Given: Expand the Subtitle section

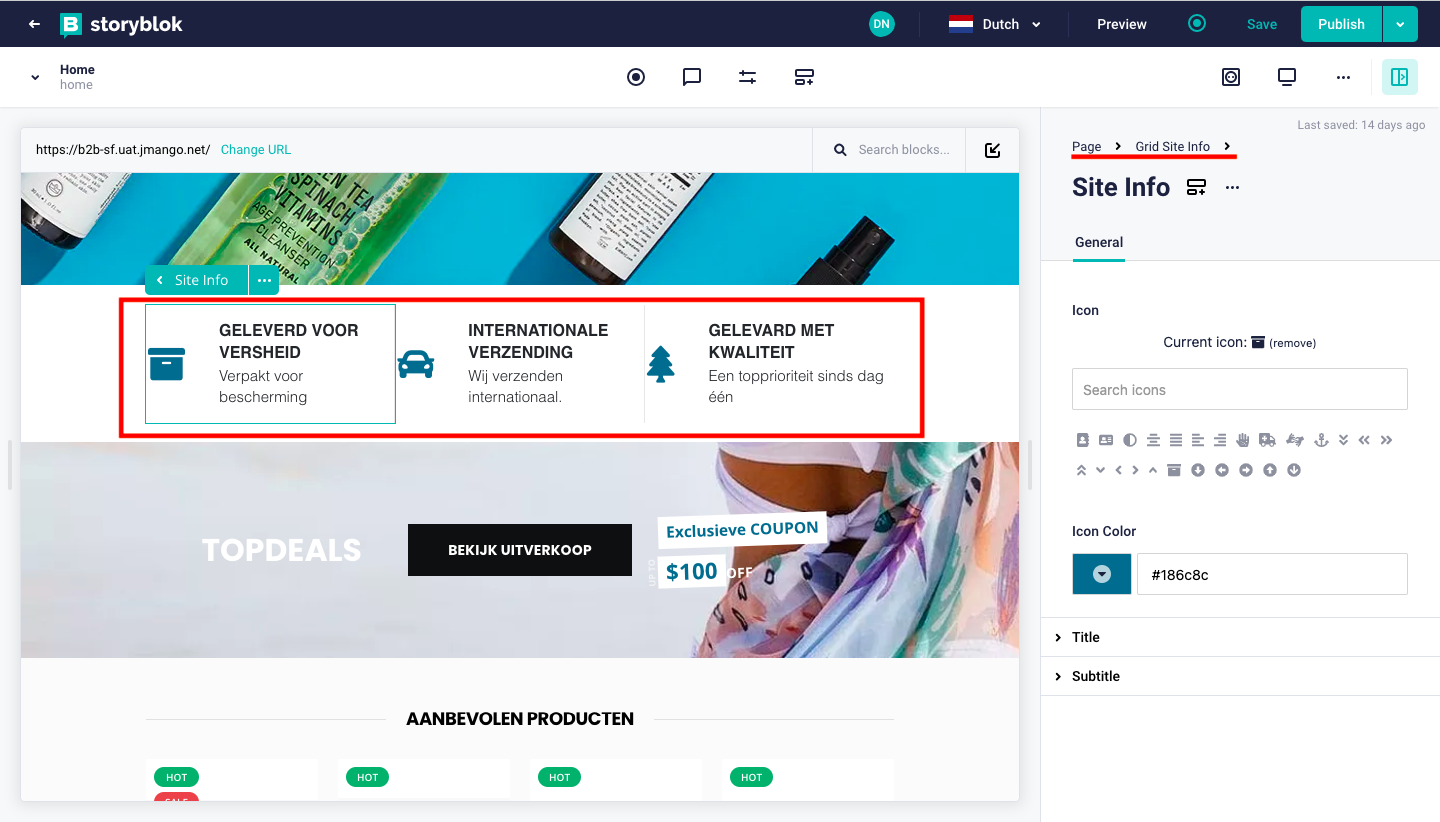Looking at the screenshot, I should coord(1095,676).
